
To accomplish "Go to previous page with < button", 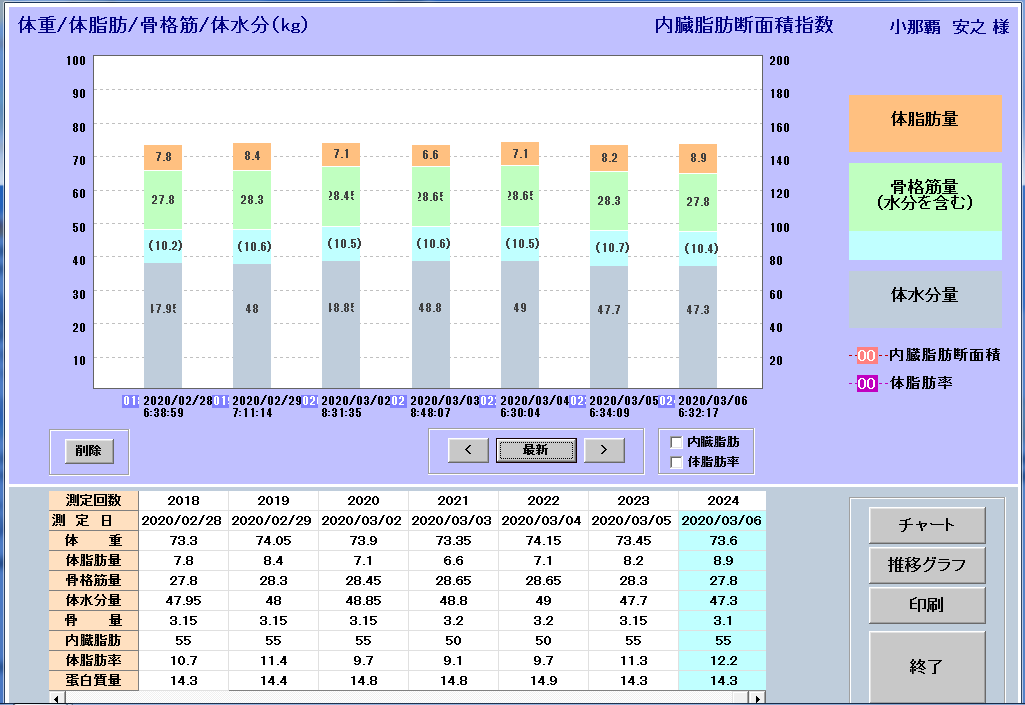I will point(468,450).
